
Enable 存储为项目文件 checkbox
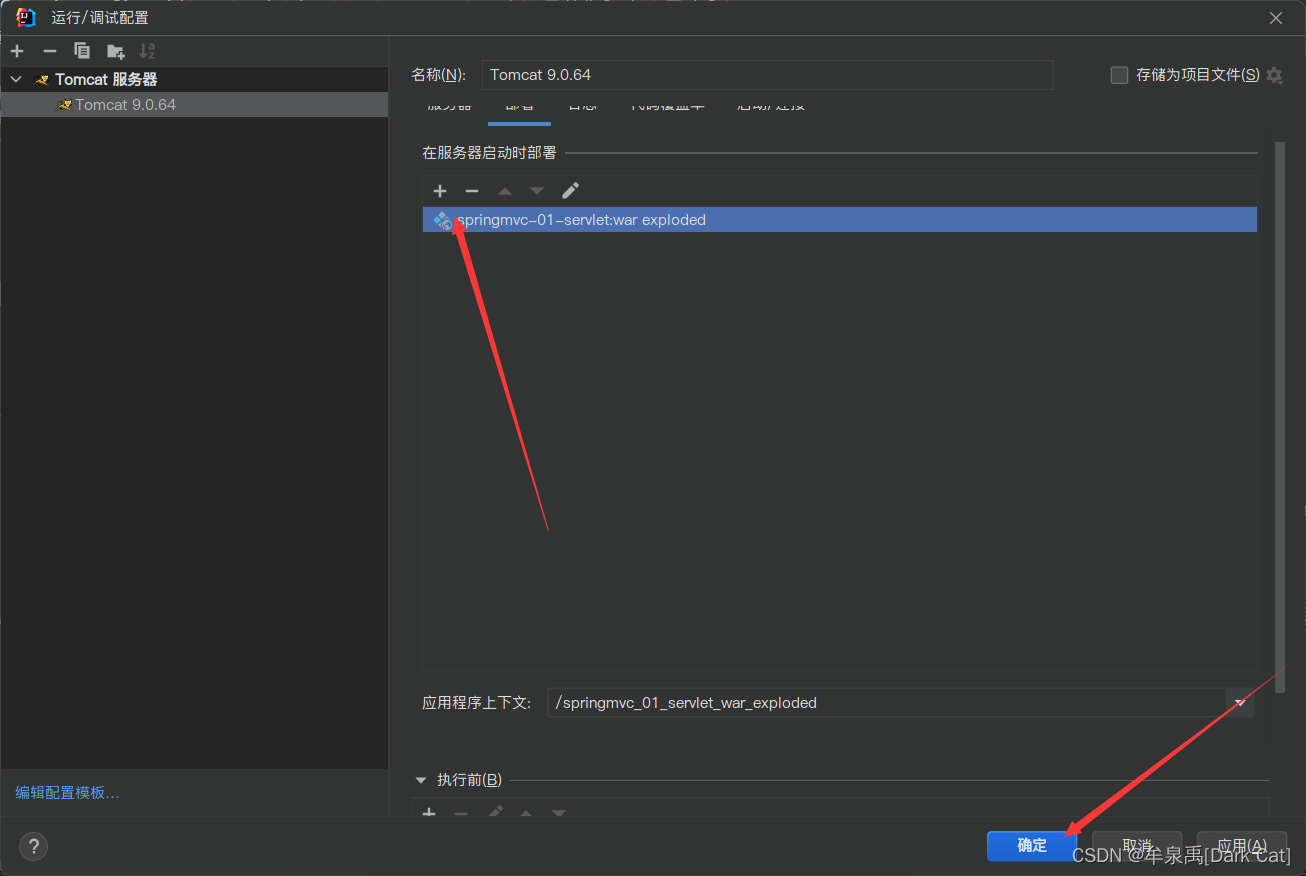coord(1119,75)
